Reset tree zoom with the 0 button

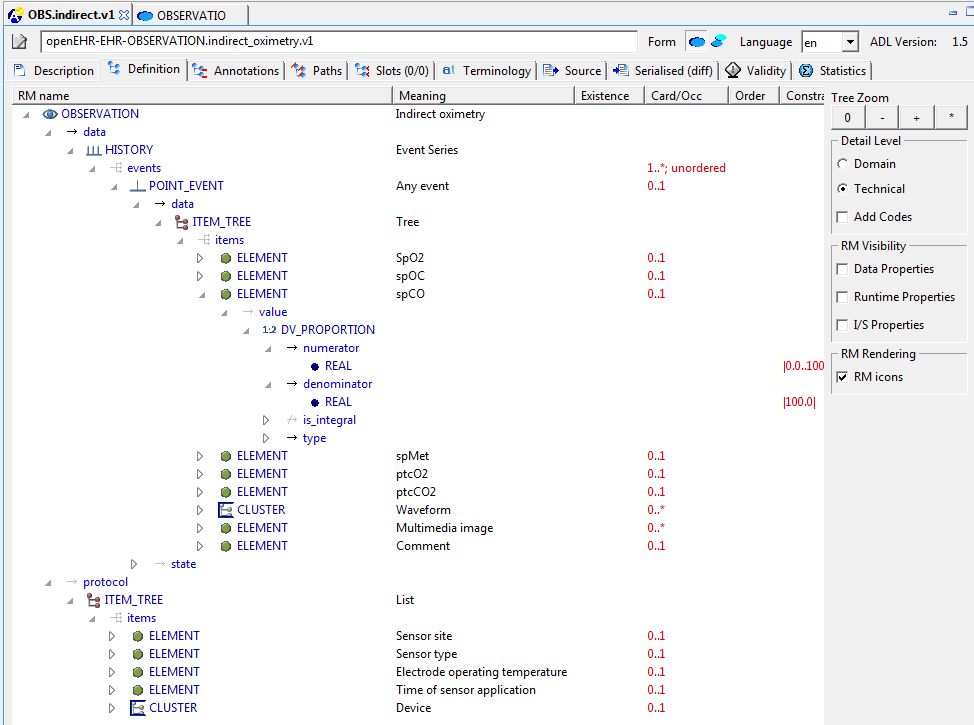point(847,117)
